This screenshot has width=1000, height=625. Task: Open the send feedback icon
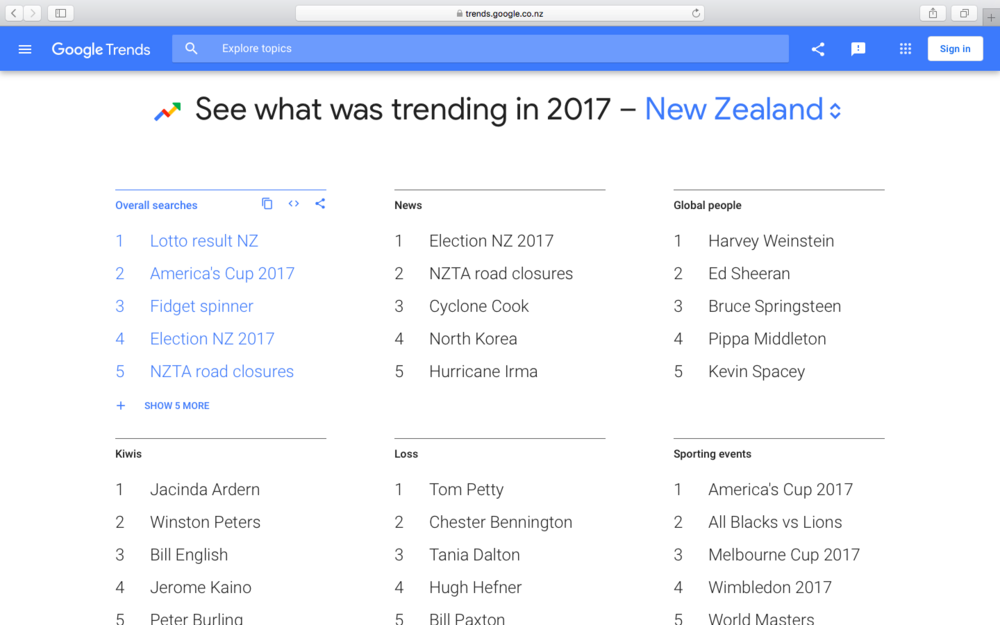point(858,49)
